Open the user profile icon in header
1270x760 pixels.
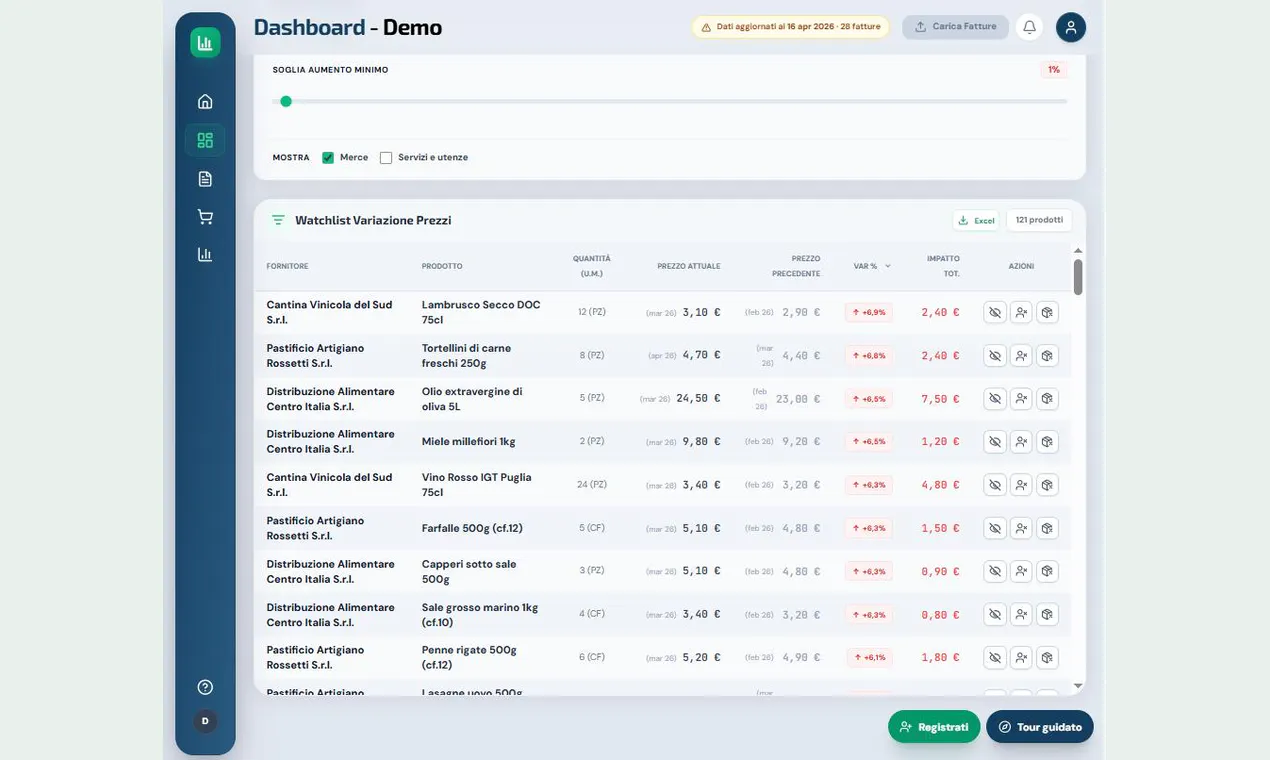tap(1071, 27)
